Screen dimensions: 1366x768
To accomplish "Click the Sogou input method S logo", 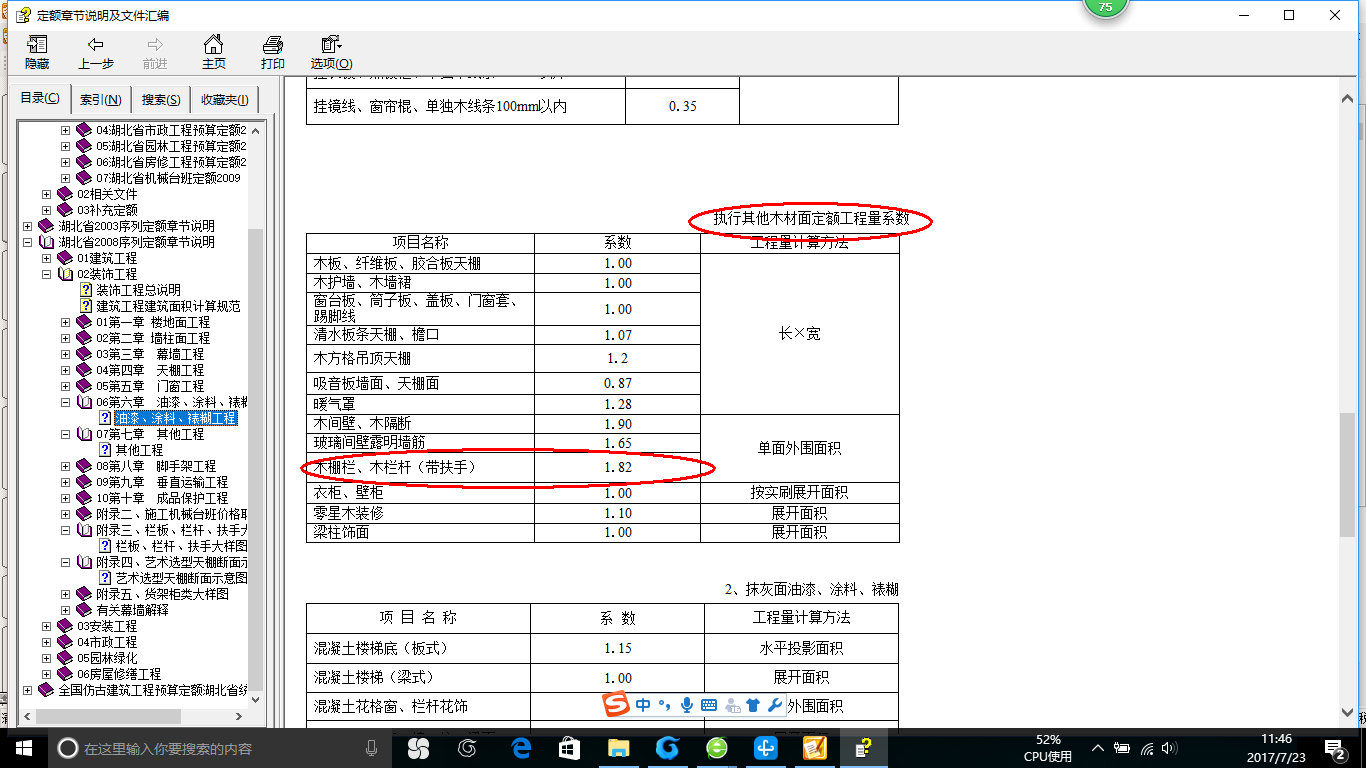I will point(617,705).
